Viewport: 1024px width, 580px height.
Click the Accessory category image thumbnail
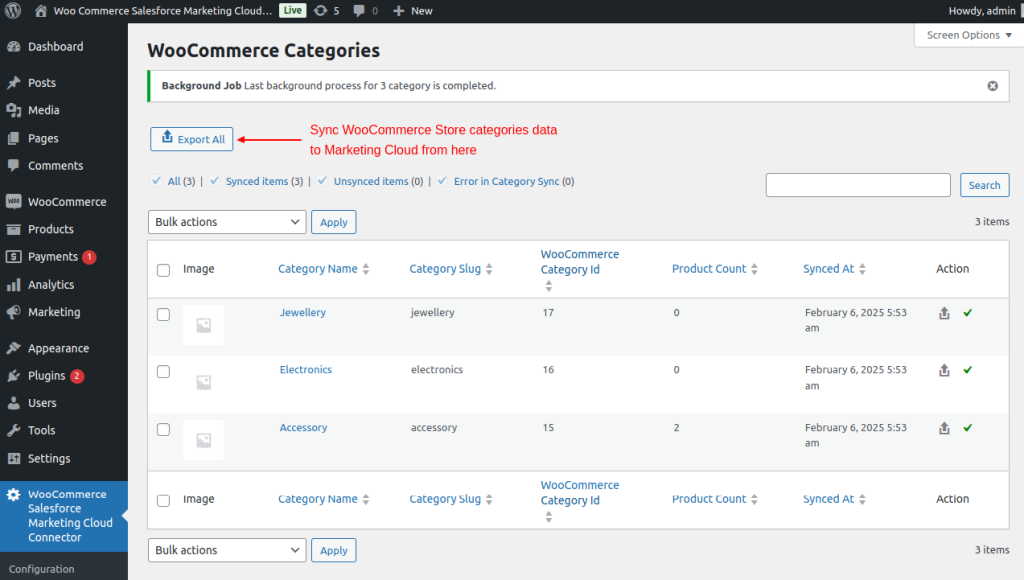tap(203, 440)
